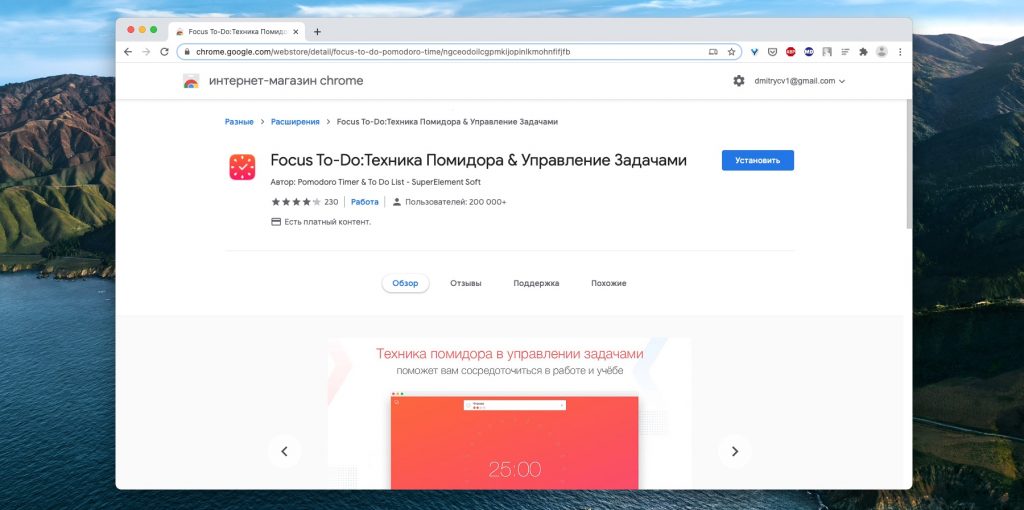The height and width of the screenshot is (510, 1024).
Task: Click the 230 reviews count
Action: (x=331, y=202)
